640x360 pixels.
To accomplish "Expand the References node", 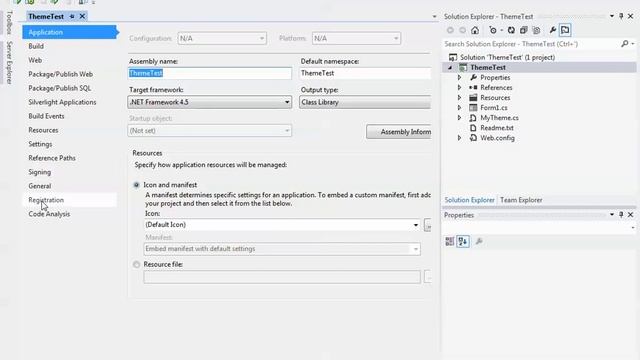I will [459, 87].
